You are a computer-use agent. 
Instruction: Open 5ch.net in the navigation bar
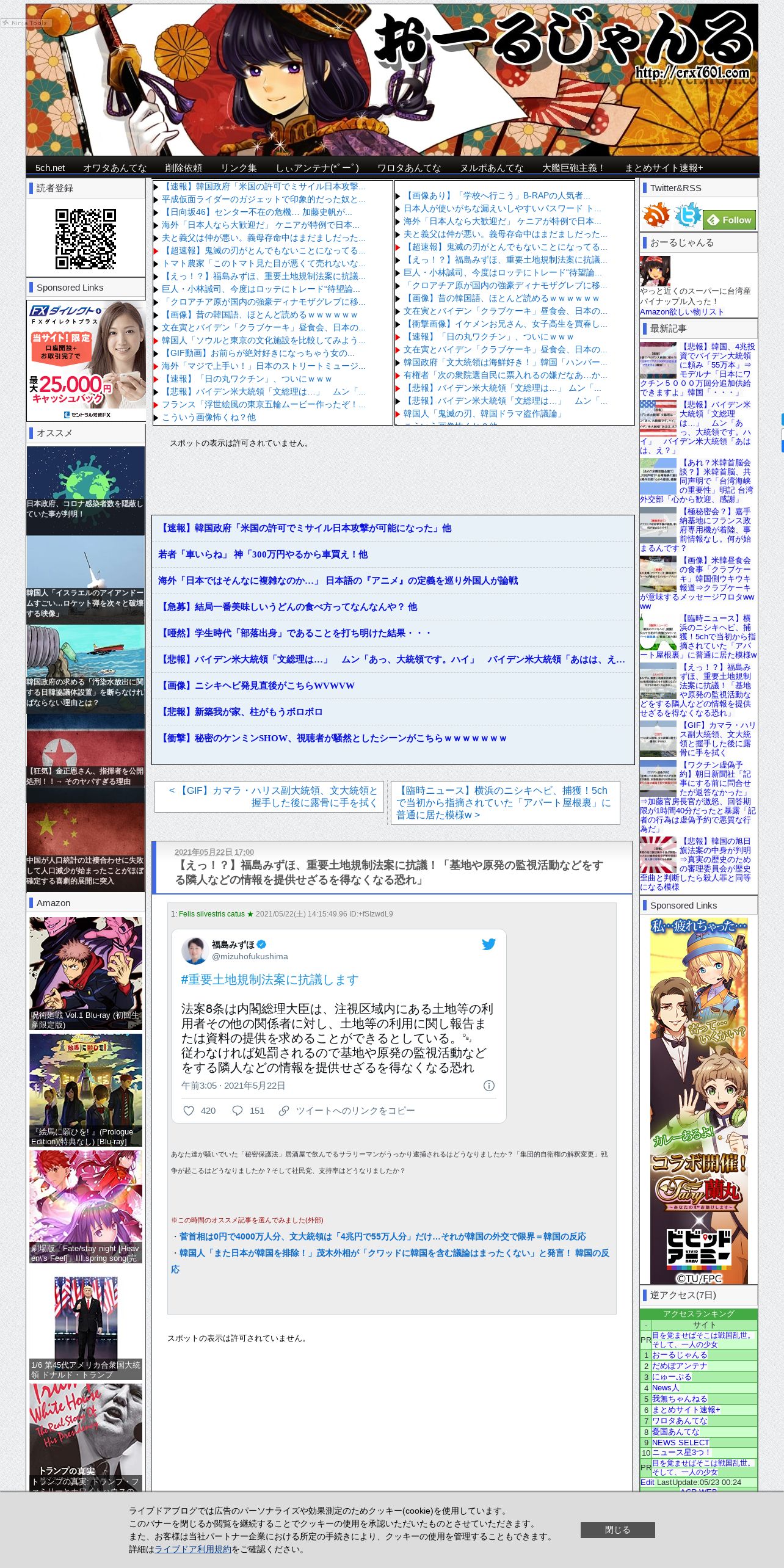pos(50,168)
